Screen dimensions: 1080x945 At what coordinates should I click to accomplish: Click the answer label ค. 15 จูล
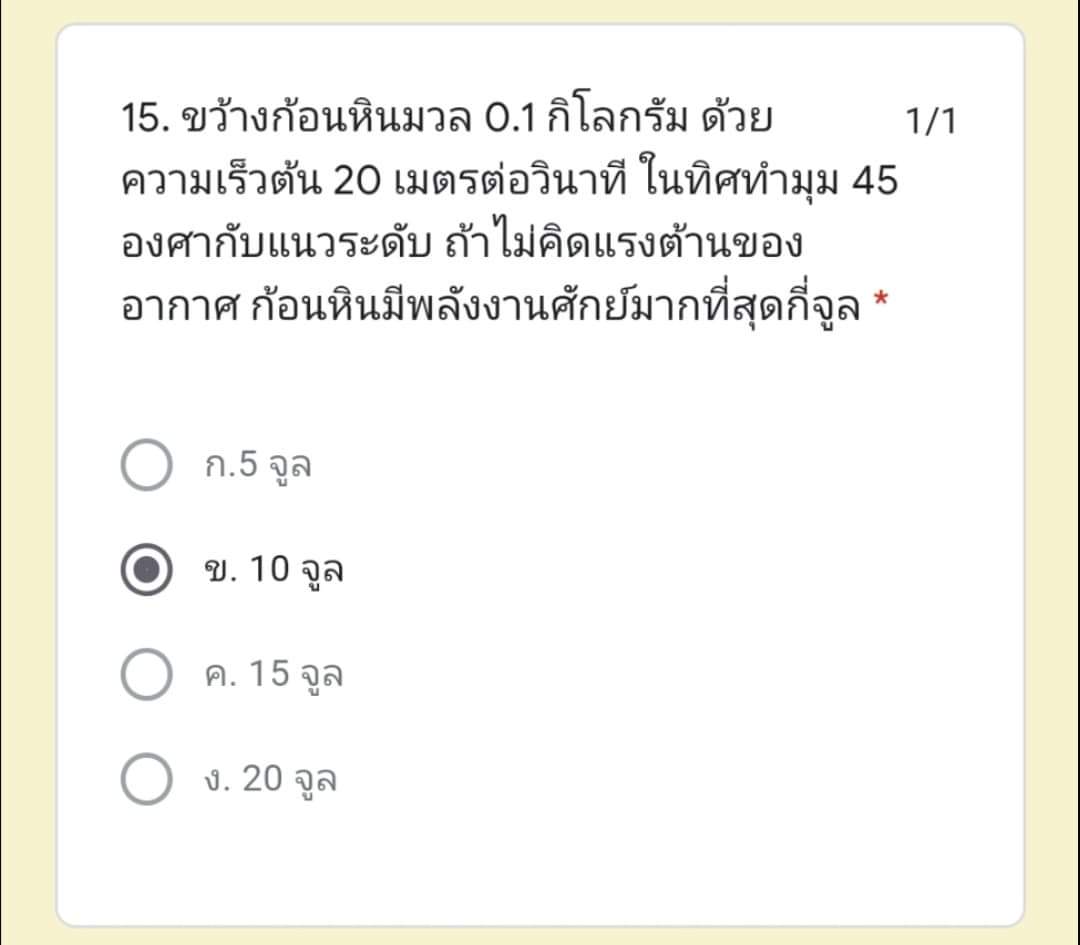click(273, 675)
